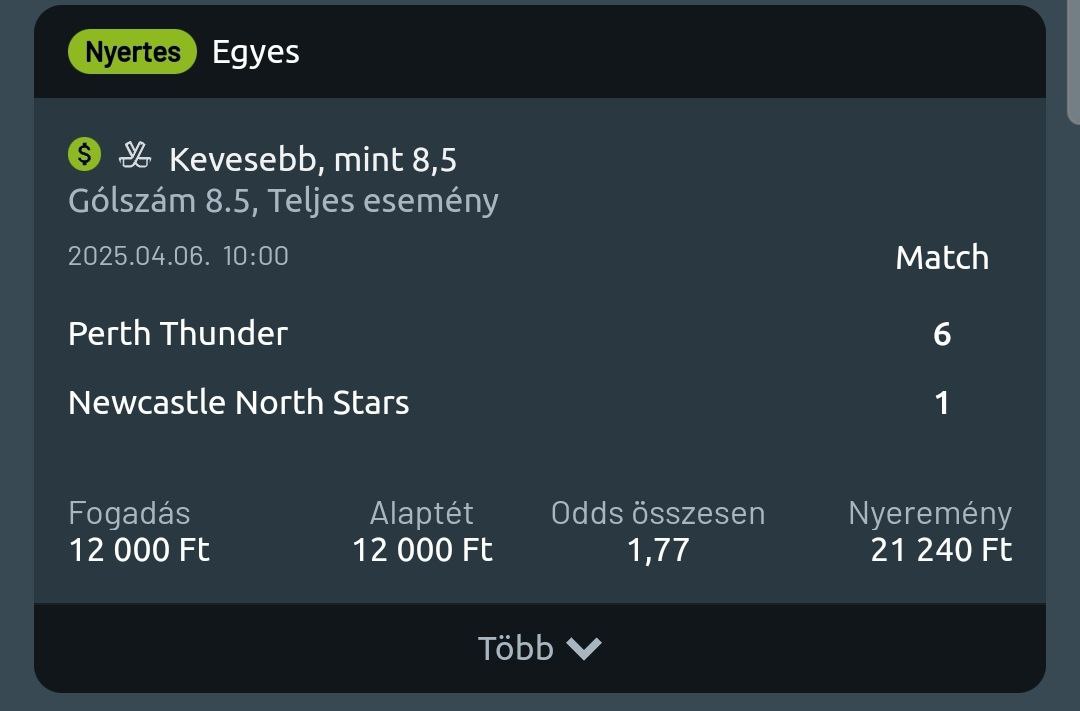Click the Gólszám 8.5, Teljes esemény market text
The image size is (1080, 711).
(x=283, y=201)
